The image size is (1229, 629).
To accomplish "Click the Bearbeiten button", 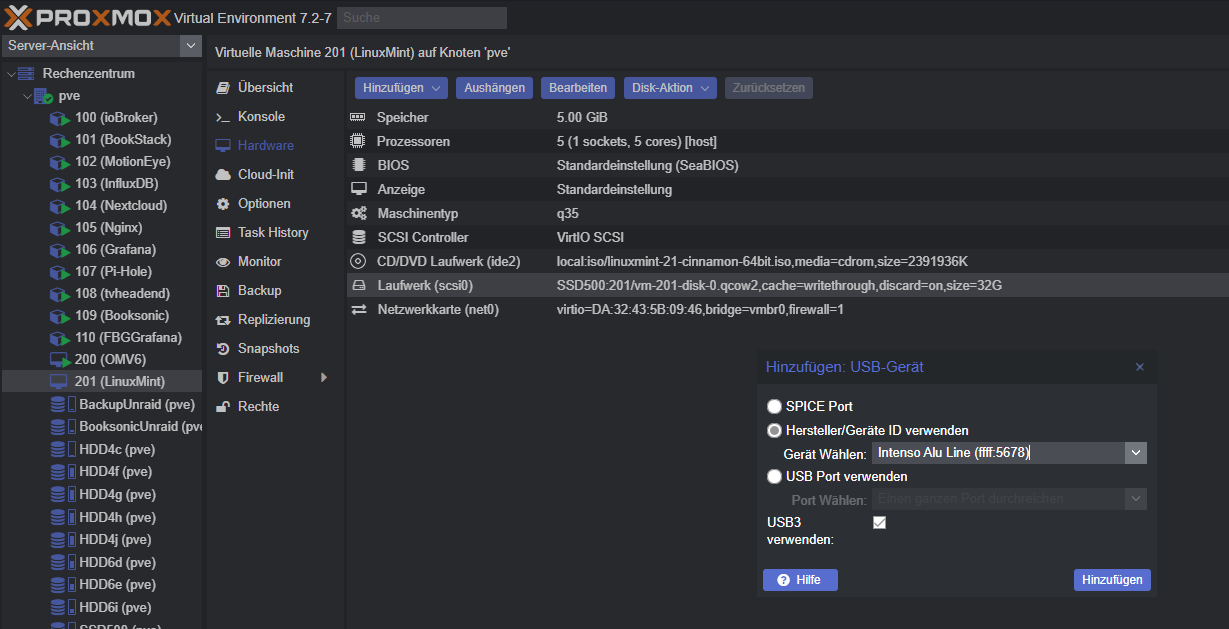I will tap(578, 88).
